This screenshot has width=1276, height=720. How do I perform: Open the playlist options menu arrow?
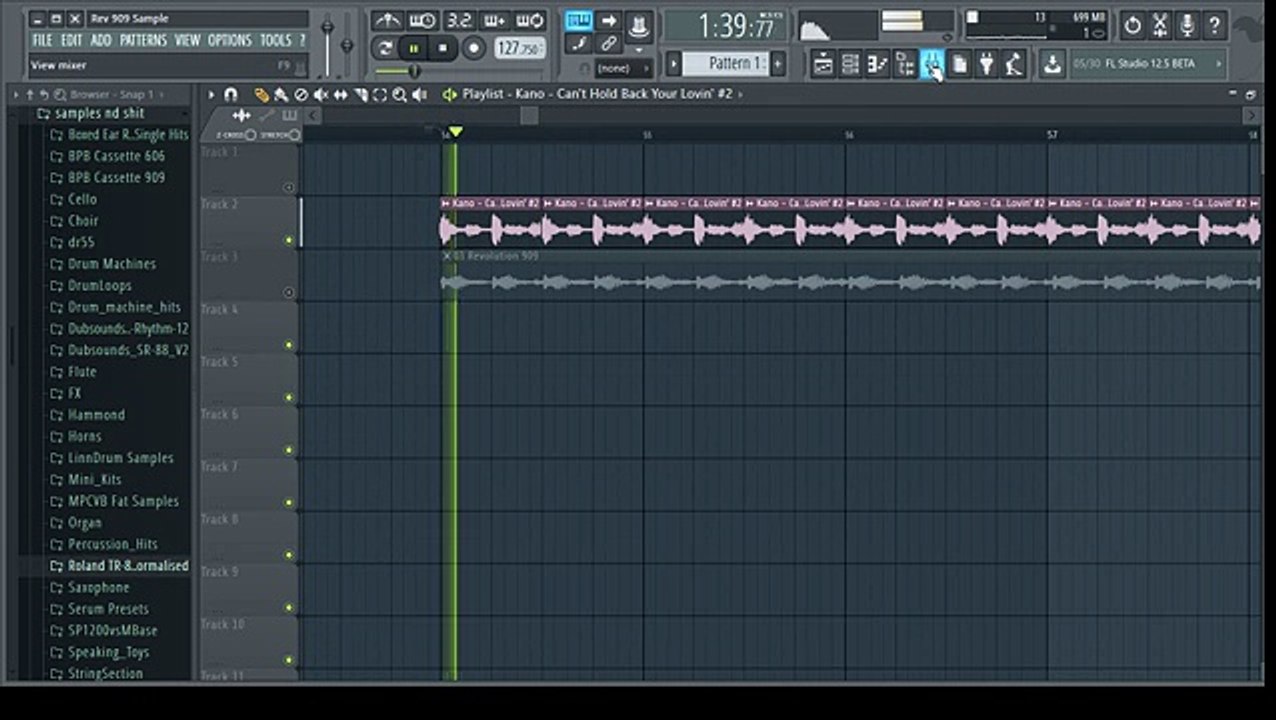pos(211,95)
